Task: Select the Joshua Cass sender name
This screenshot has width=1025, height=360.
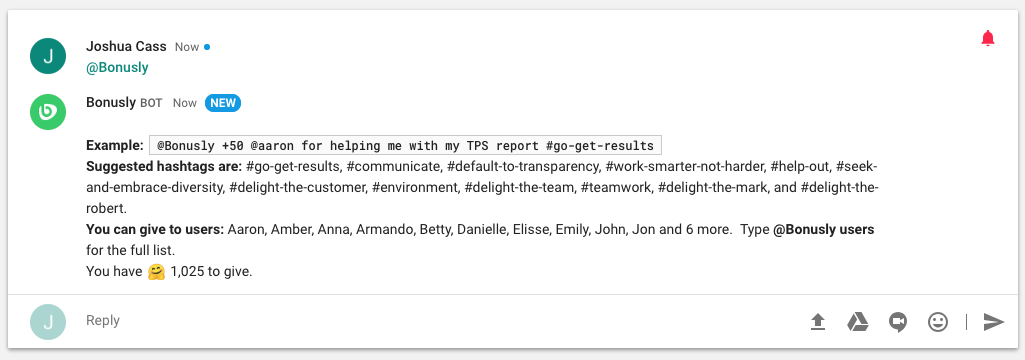Action: coord(126,46)
